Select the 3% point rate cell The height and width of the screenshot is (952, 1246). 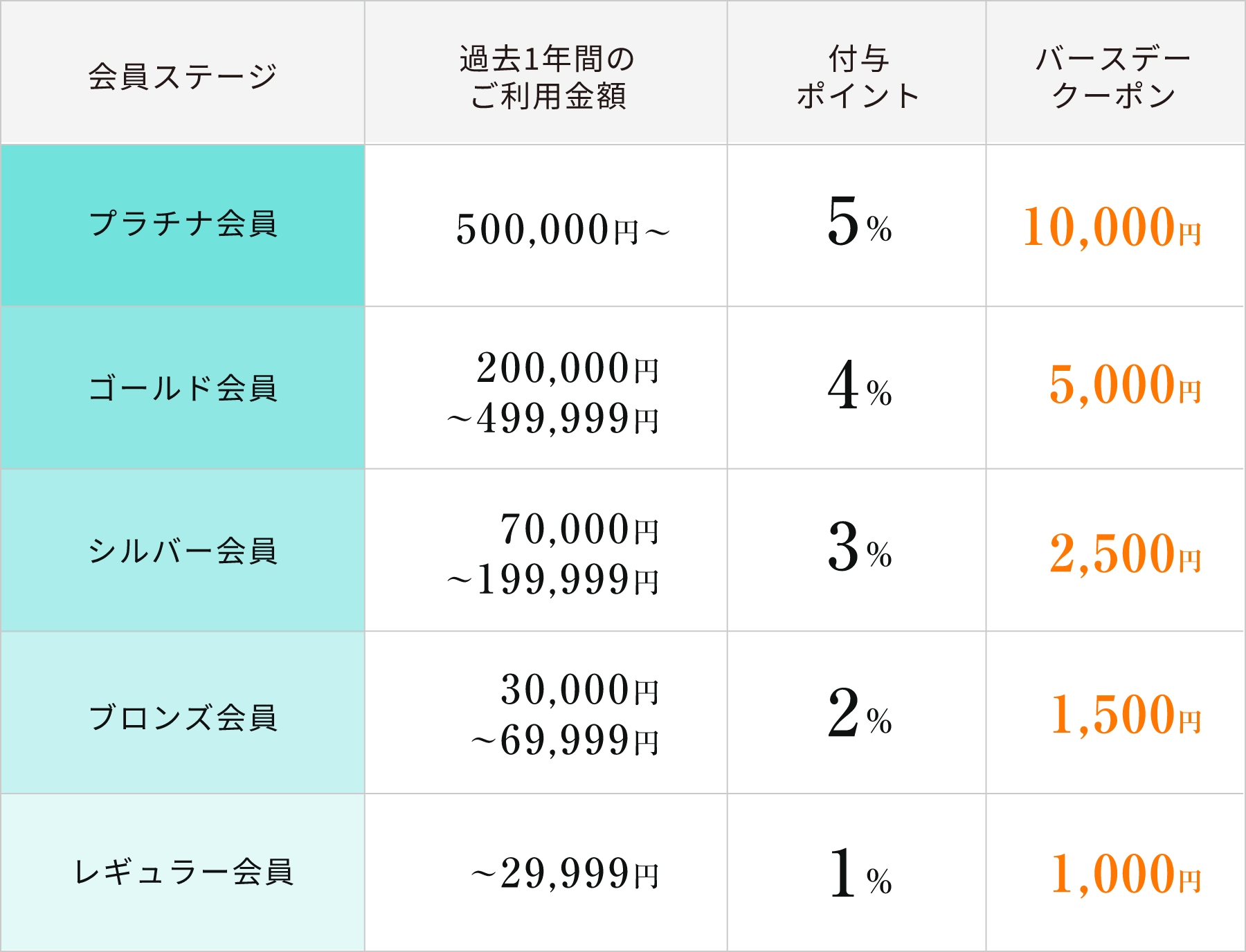point(858,548)
